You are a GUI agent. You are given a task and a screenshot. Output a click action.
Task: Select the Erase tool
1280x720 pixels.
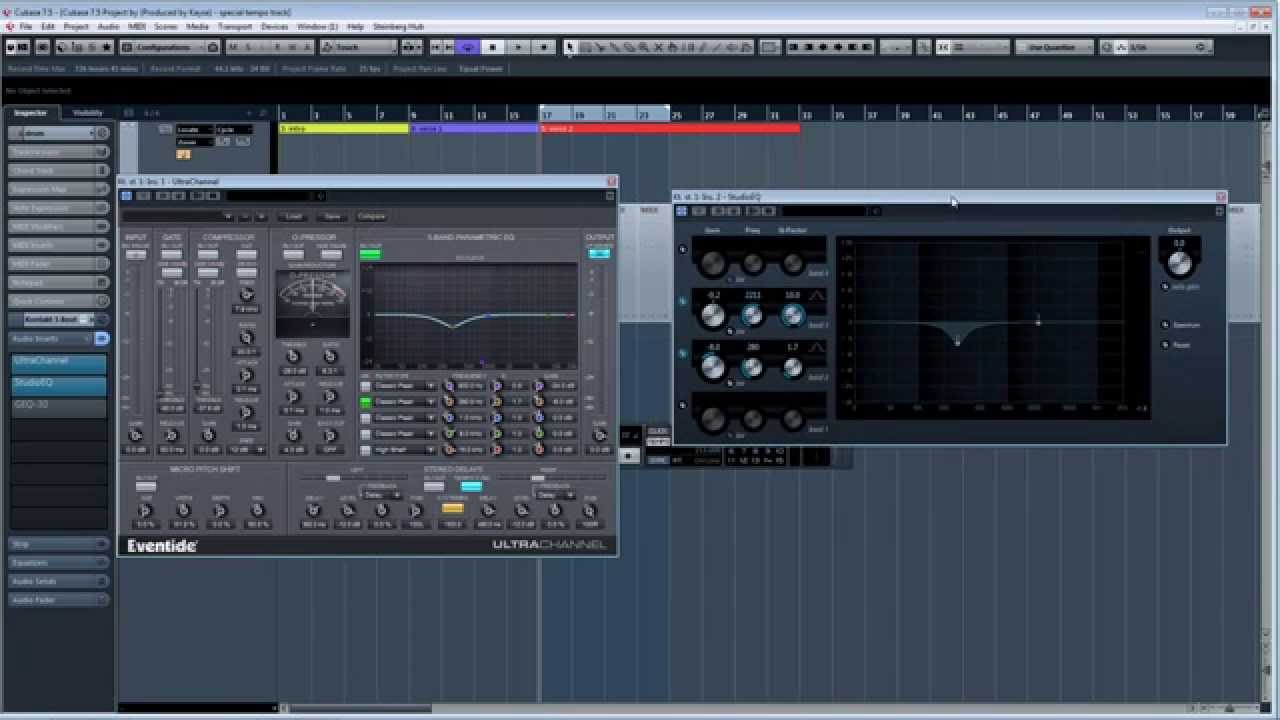pyautogui.click(x=630, y=47)
